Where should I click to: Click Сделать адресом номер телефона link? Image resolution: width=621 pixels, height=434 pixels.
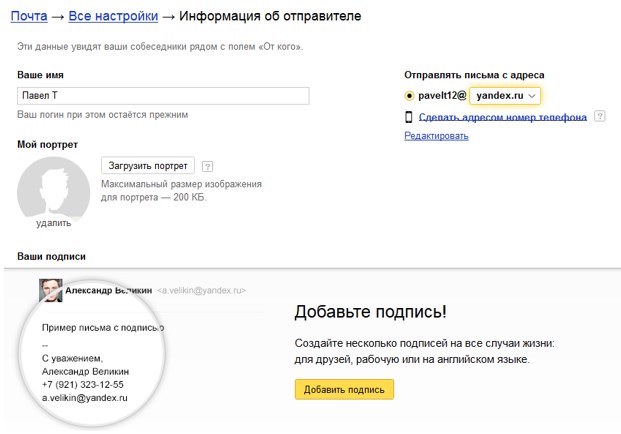coord(503,117)
